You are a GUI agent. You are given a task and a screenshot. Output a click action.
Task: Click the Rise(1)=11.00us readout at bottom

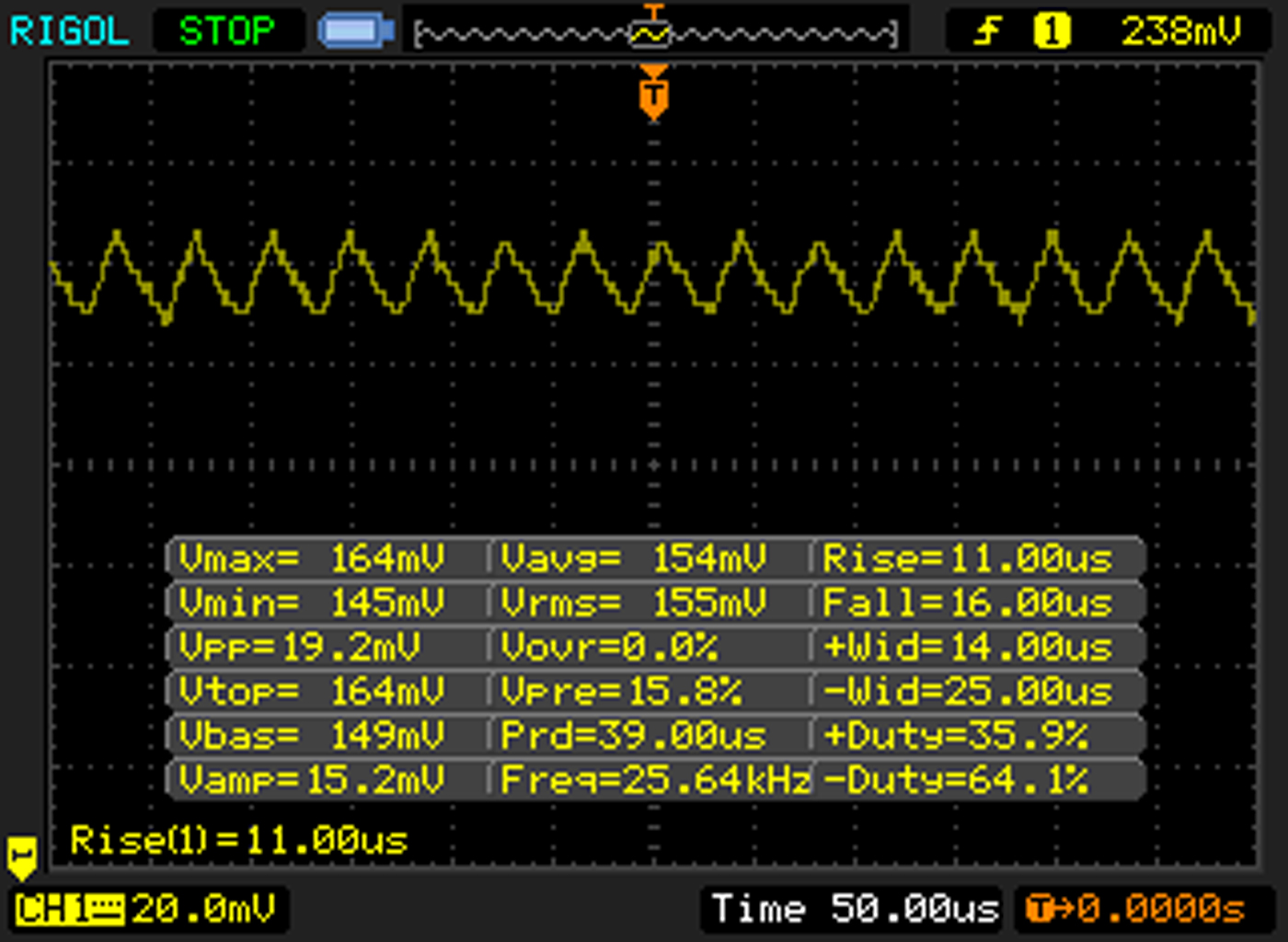click(x=239, y=840)
